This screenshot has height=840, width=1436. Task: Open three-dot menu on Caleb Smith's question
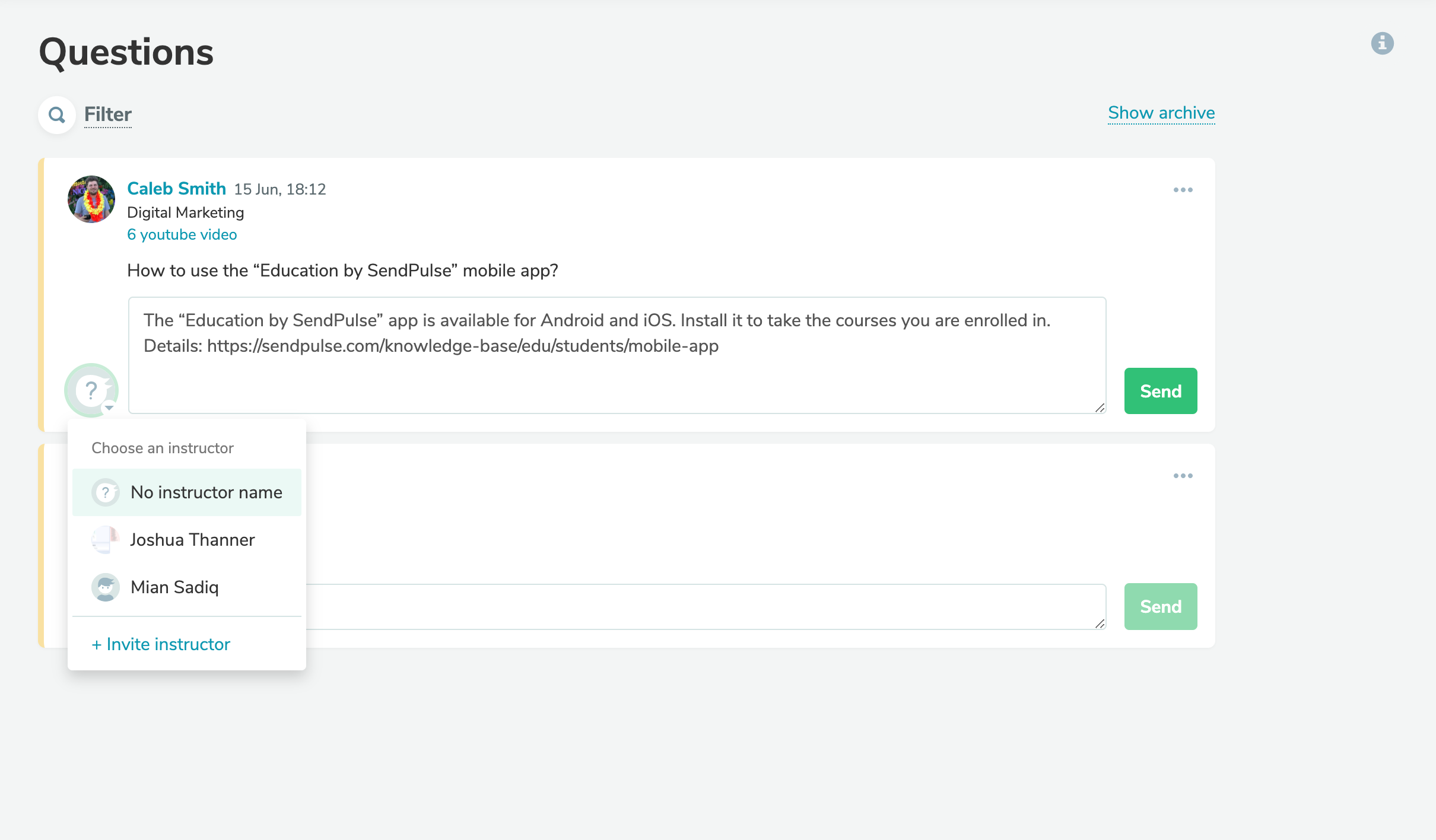pos(1183,190)
